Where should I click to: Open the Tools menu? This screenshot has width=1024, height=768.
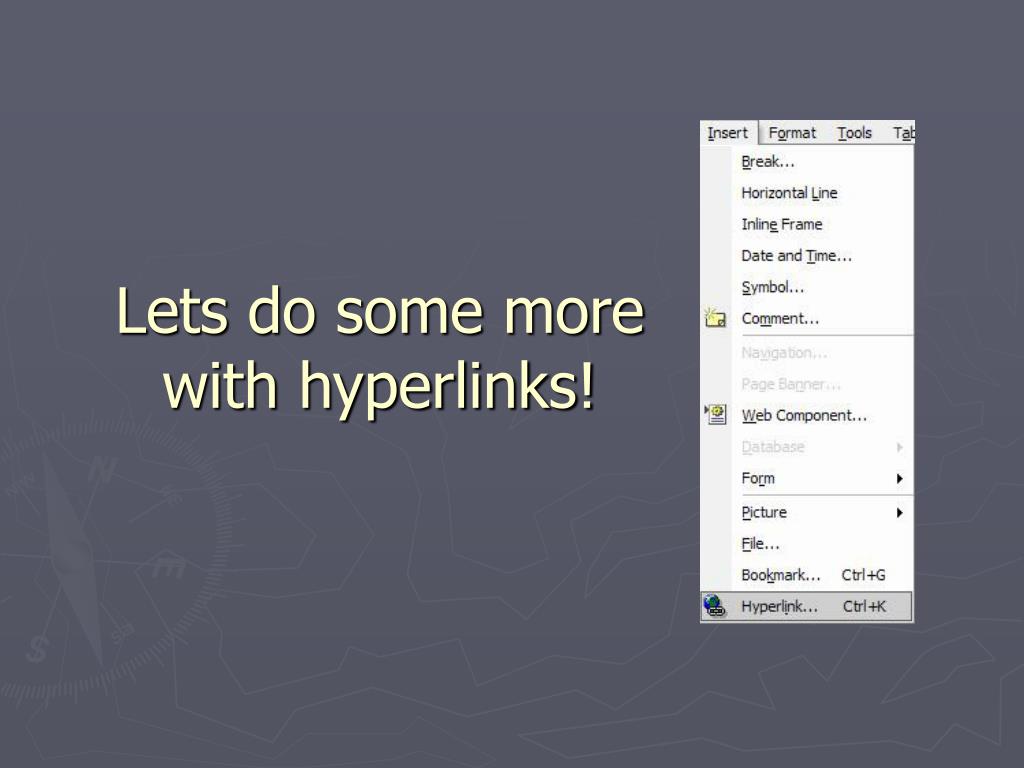(x=854, y=133)
